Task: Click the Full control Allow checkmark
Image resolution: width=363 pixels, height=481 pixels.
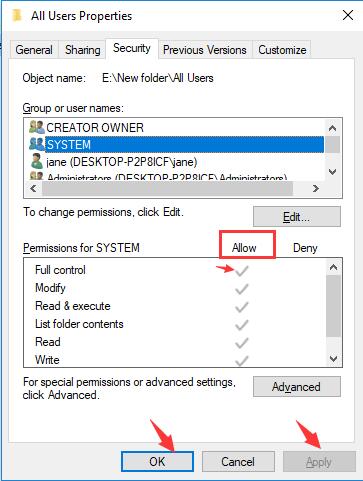Action: tap(242, 271)
